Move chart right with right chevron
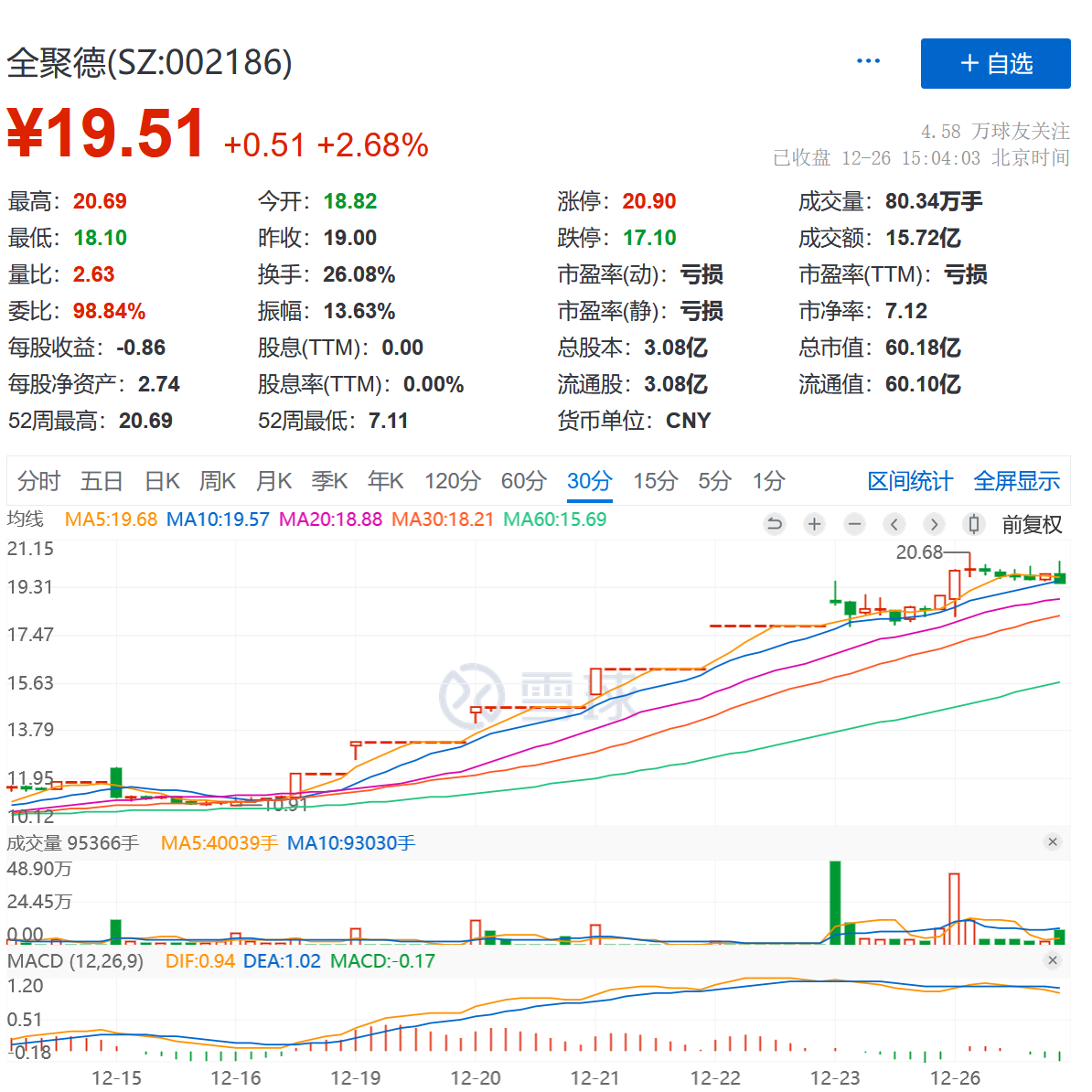This screenshot has width=1092, height=1092. [x=934, y=524]
